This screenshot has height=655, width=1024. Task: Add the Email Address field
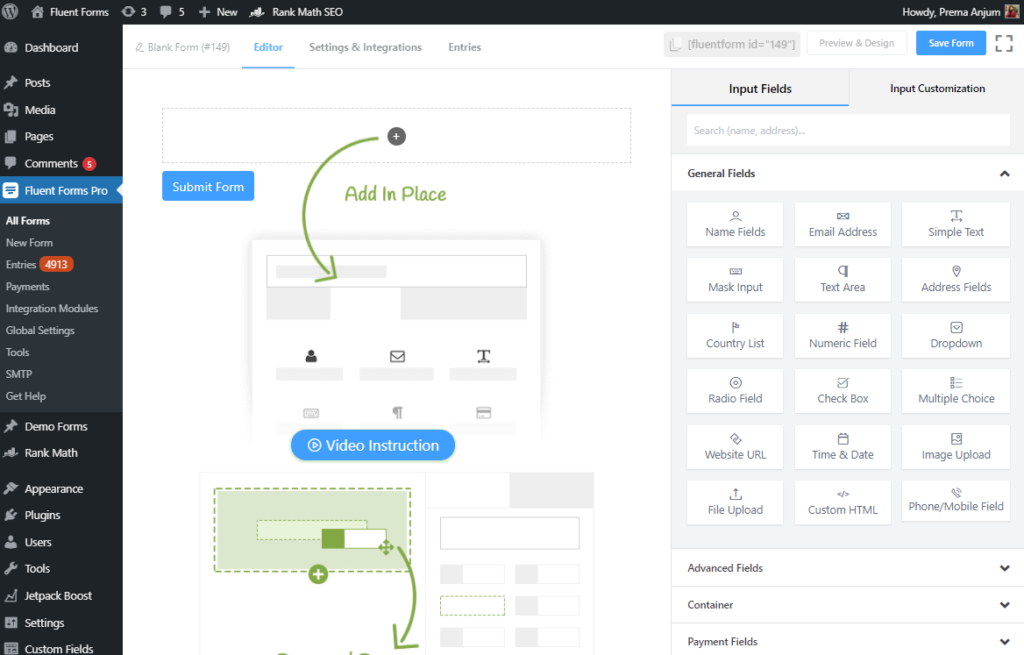[842, 224]
